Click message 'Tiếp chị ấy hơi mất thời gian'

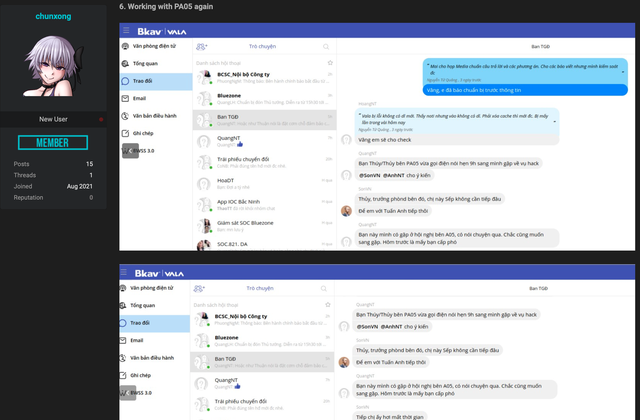390,416
